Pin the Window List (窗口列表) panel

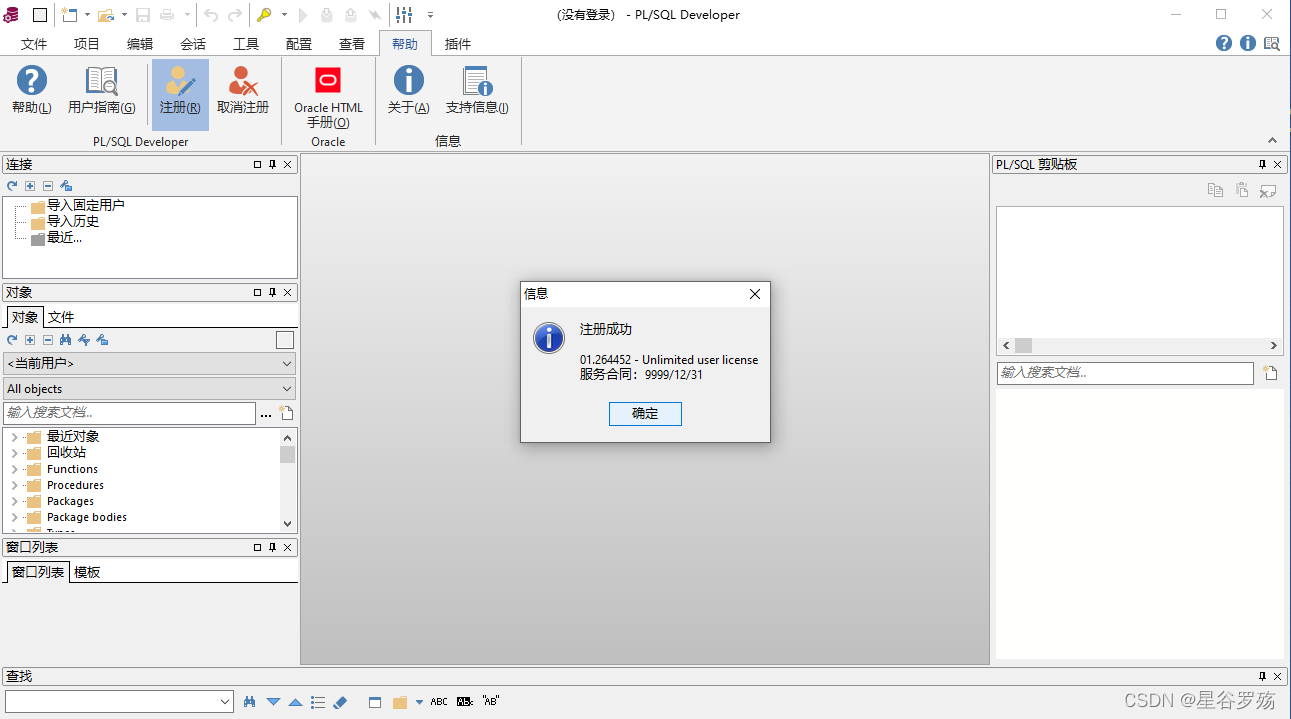tap(272, 548)
